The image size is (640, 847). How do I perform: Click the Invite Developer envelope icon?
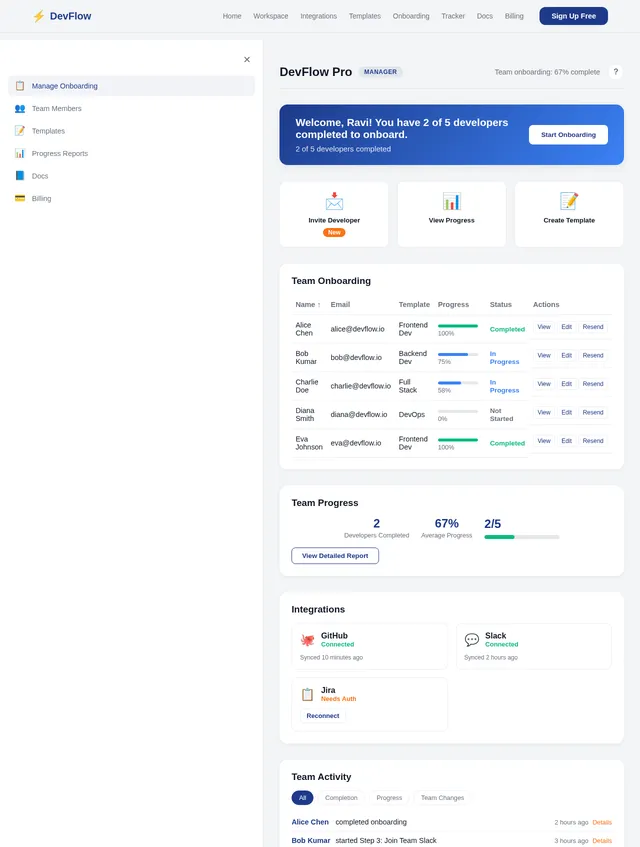click(334, 201)
